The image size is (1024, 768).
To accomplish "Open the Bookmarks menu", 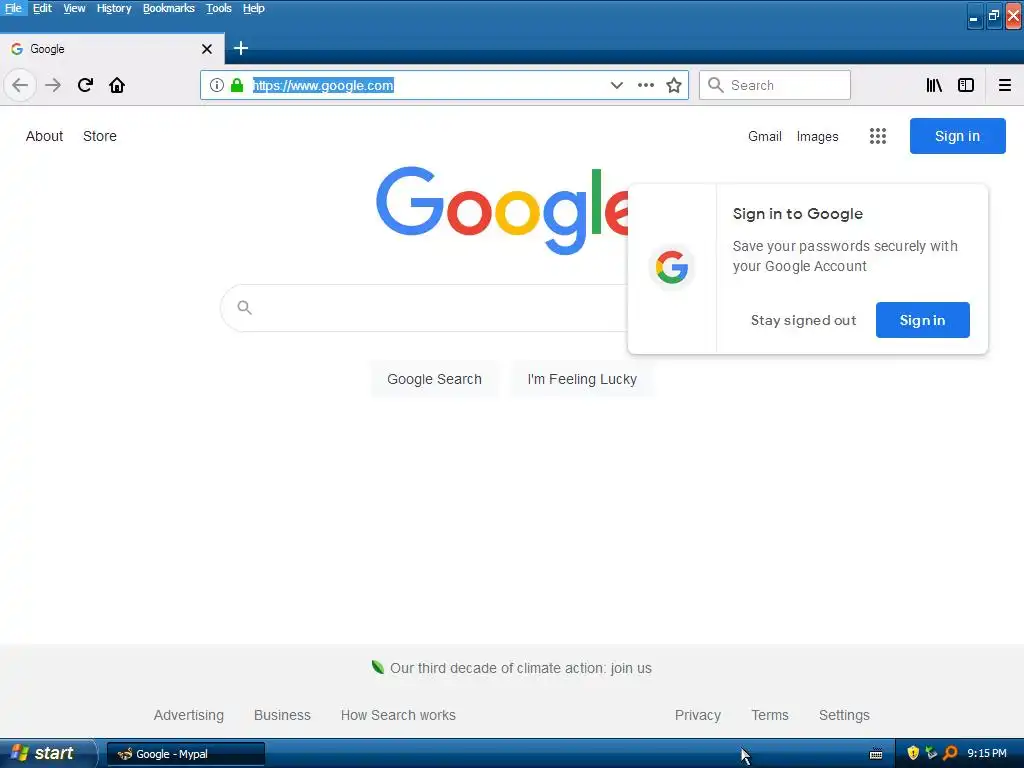I will (168, 8).
